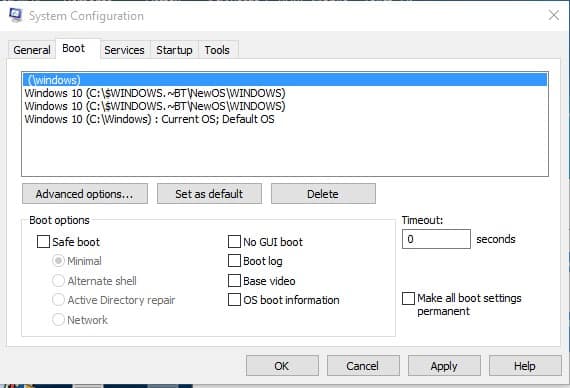Switch to the General tab
The height and width of the screenshot is (388, 570).
tap(32, 50)
